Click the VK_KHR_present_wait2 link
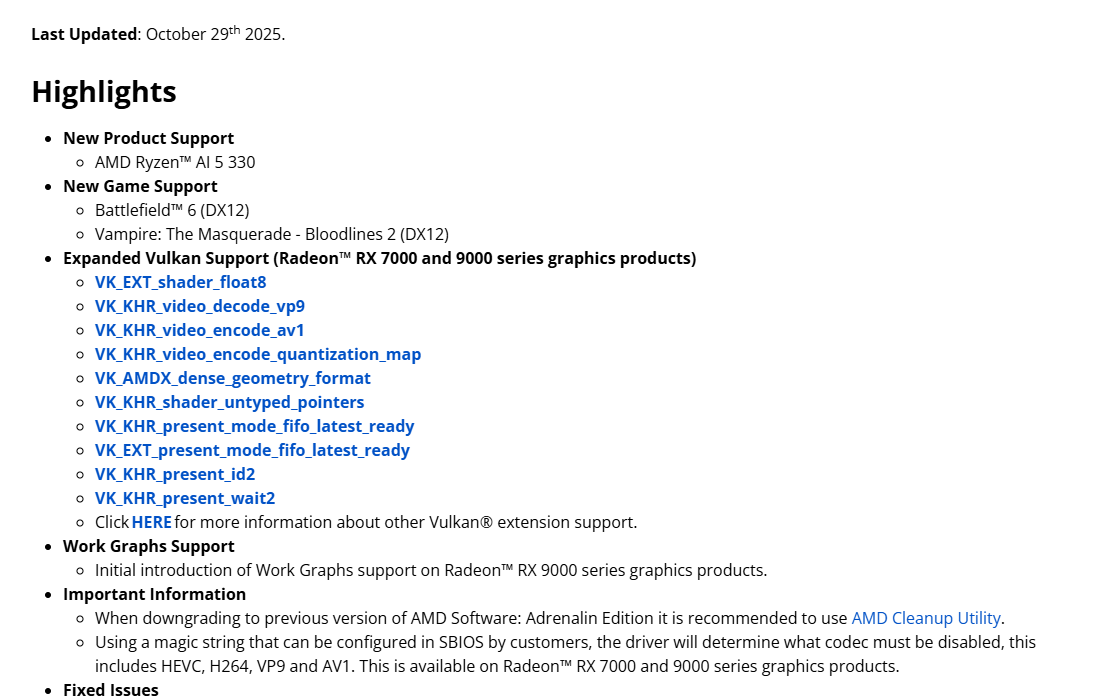1116x699 pixels. pyautogui.click(x=185, y=498)
